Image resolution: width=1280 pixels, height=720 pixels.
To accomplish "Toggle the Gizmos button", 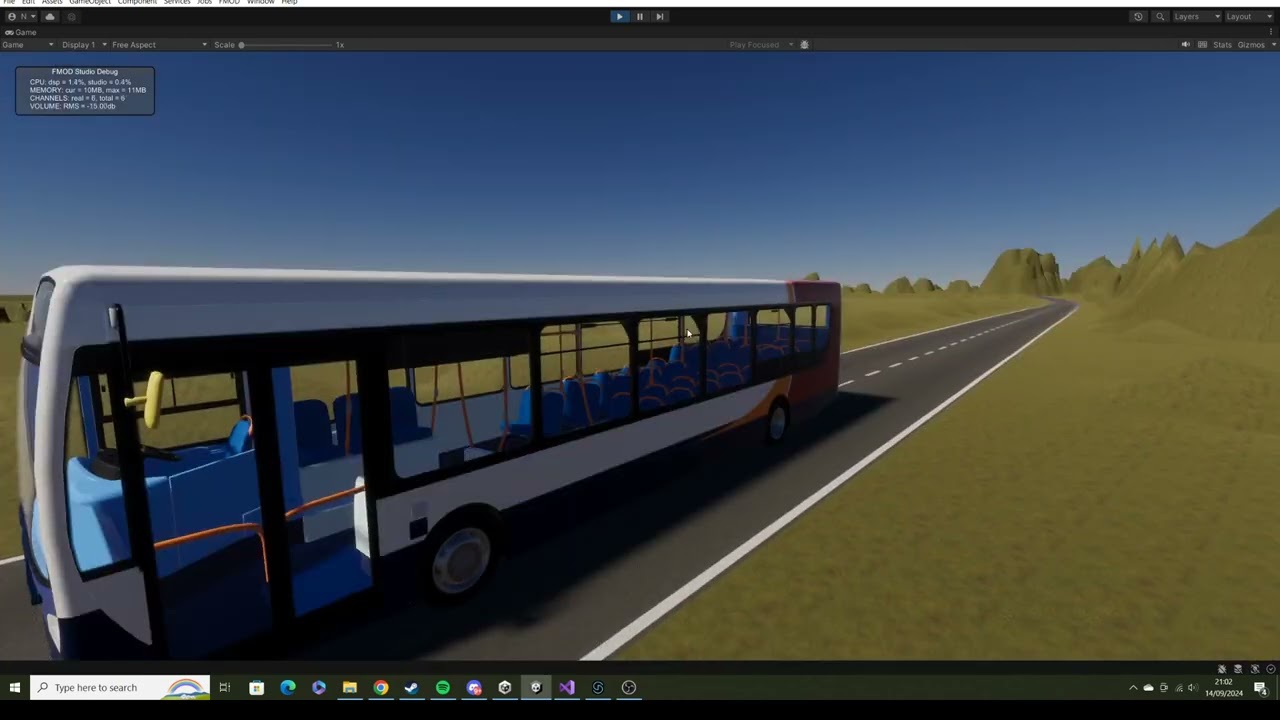I will 1251,45.
